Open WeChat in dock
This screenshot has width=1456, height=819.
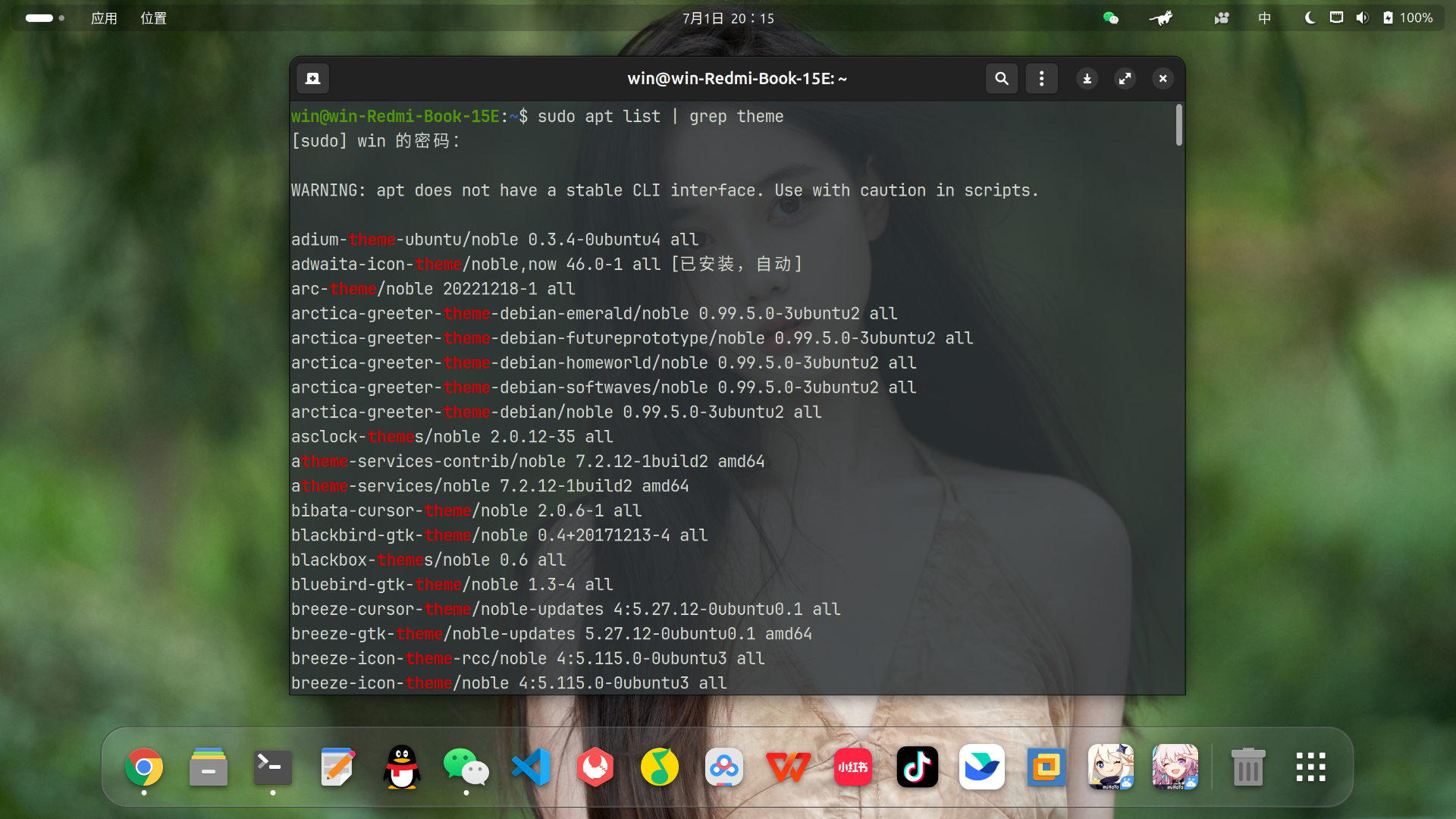tap(466, 767)
